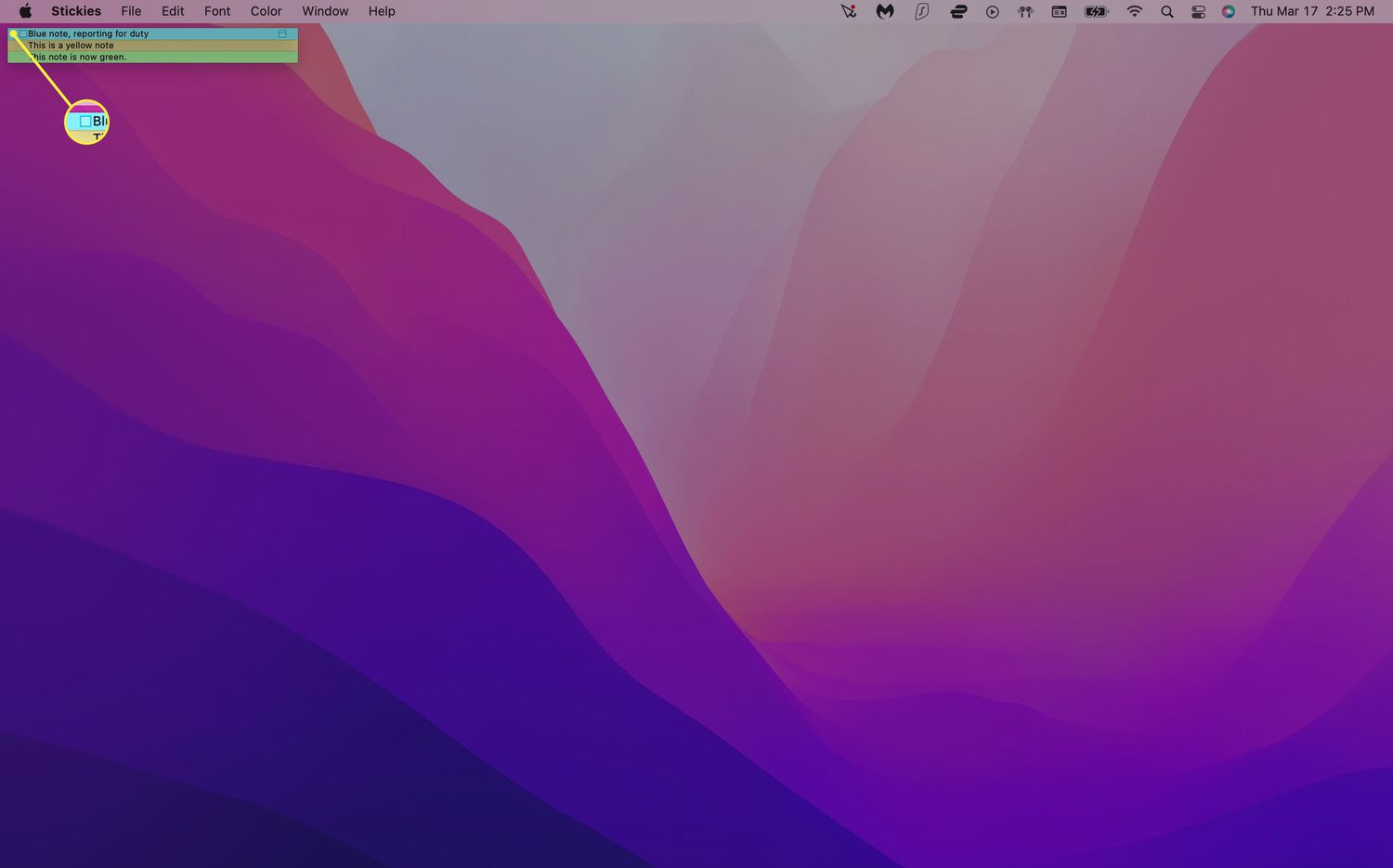Screen dimensions: 1393x868
Task: Open the Apple menu
Action: (26, 11)
